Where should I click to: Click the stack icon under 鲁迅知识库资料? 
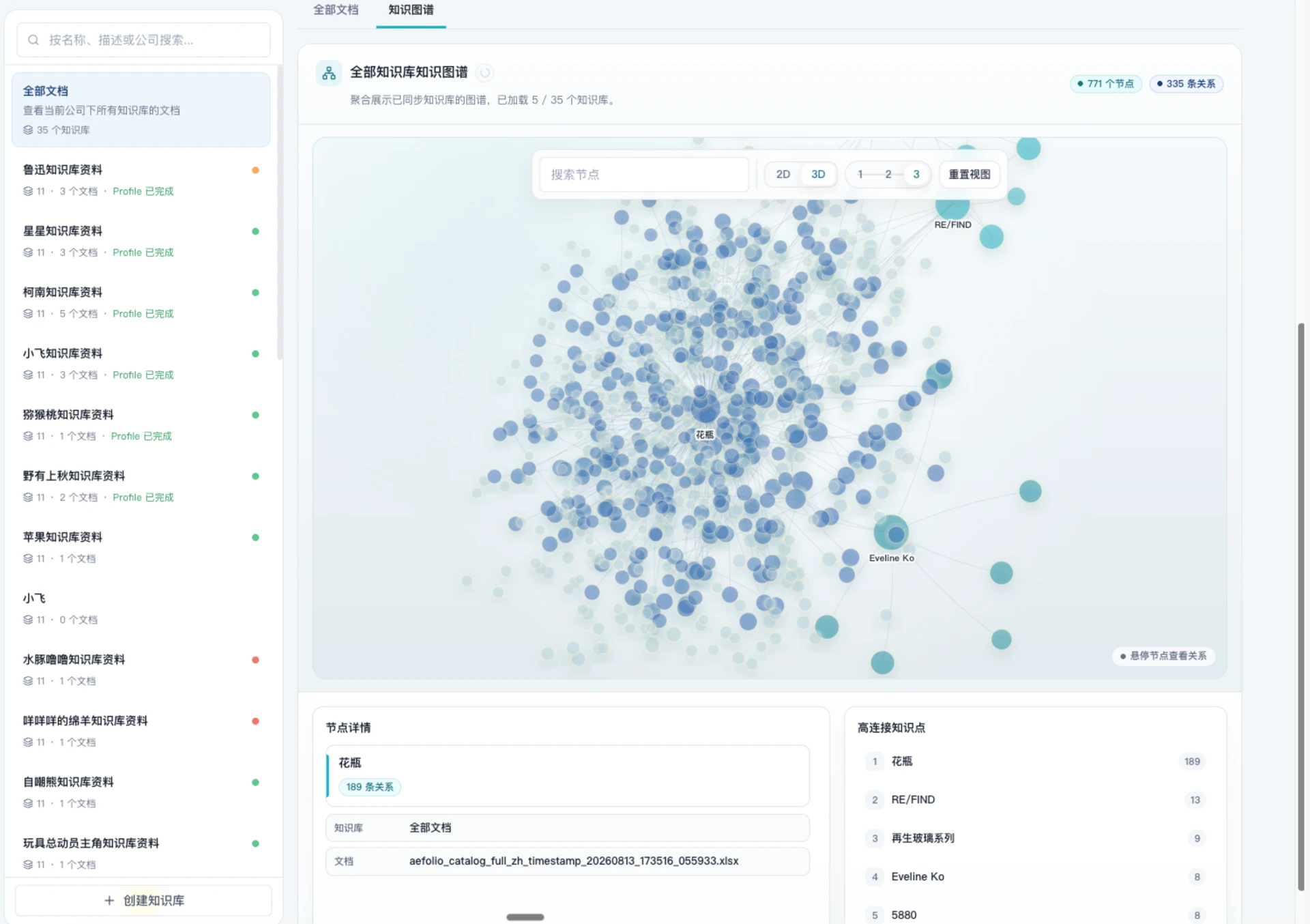pos(28,191)
